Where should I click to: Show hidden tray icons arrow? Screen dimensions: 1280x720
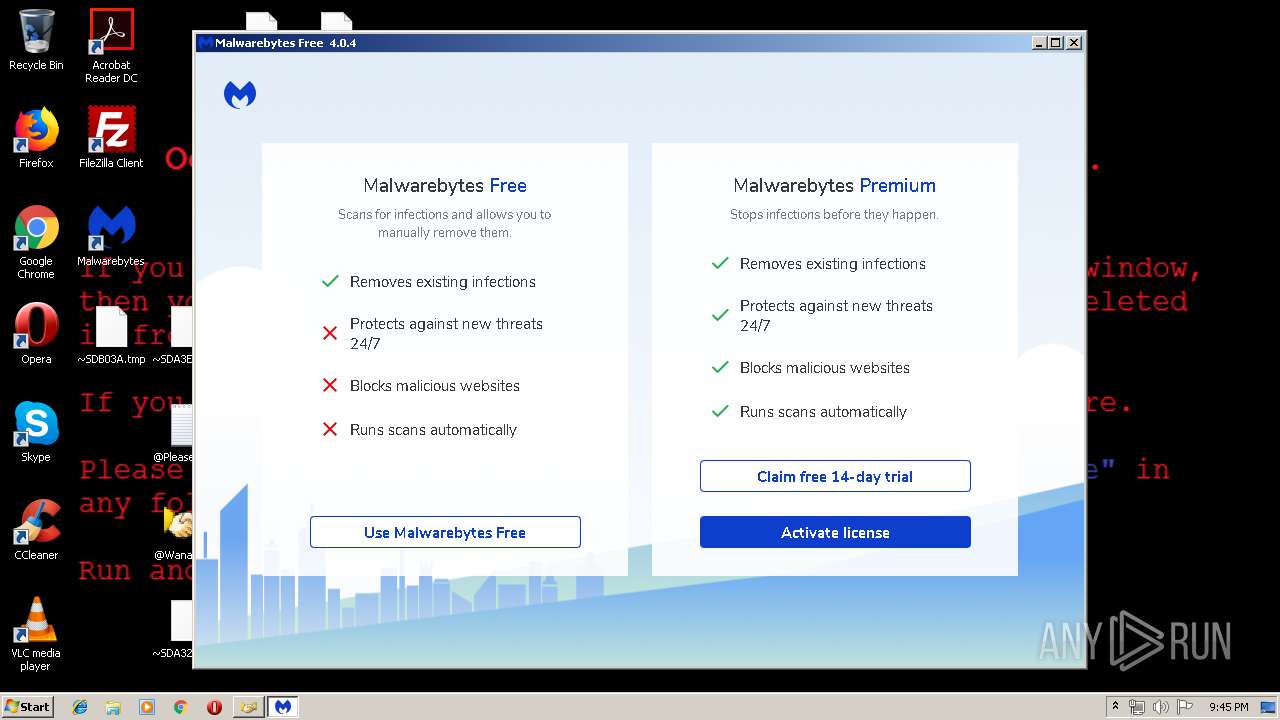click(x=1115, y=707)
